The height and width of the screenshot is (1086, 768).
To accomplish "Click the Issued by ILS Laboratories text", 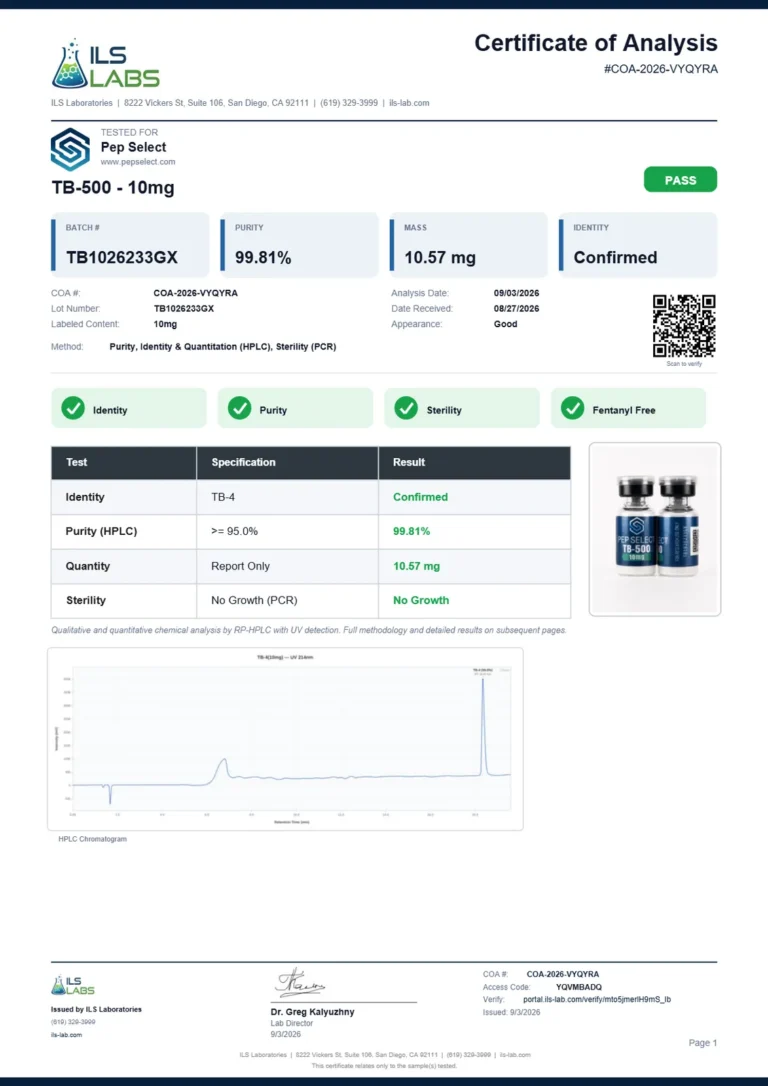I will (96, 1009).
